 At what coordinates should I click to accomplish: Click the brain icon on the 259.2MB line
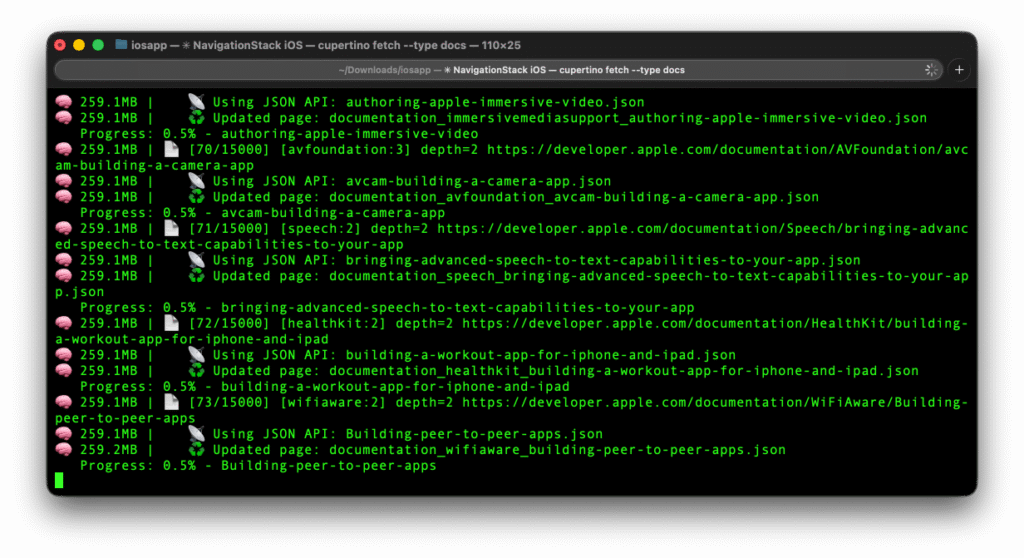coord(62,450)
